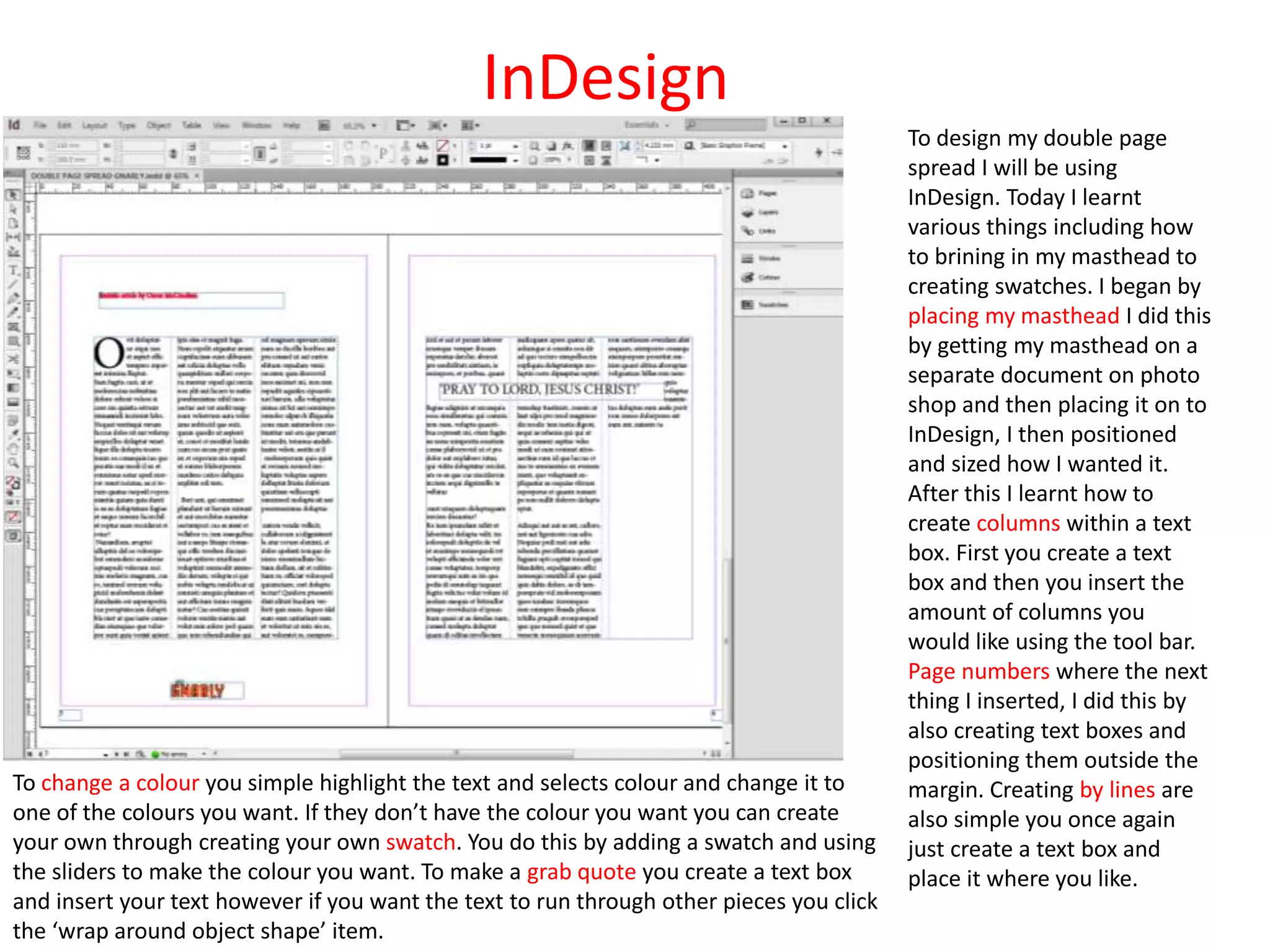Toggle the reference point locator grid

pos(23,152)
